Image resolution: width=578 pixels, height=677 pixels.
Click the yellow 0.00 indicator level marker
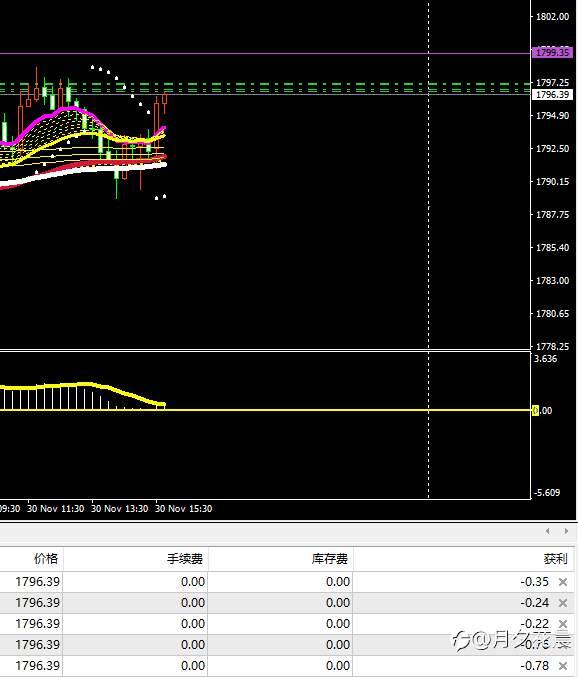click(x=536, y=411)
